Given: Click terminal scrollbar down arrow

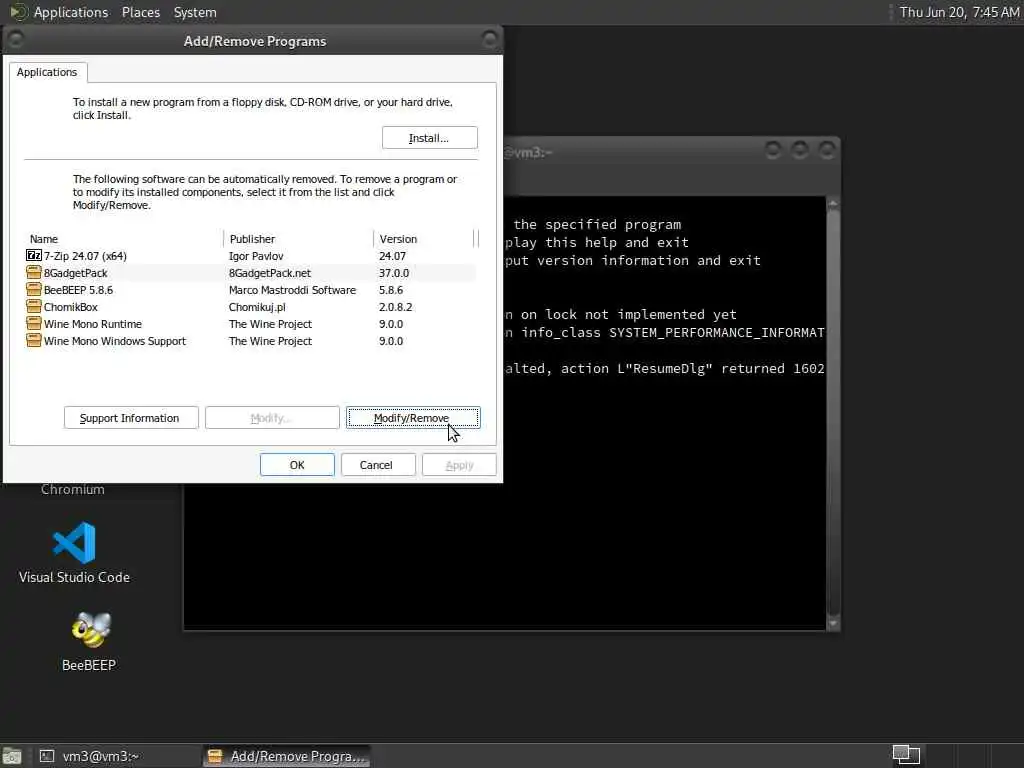Looking at the screenshot, I should coord(833,624).
